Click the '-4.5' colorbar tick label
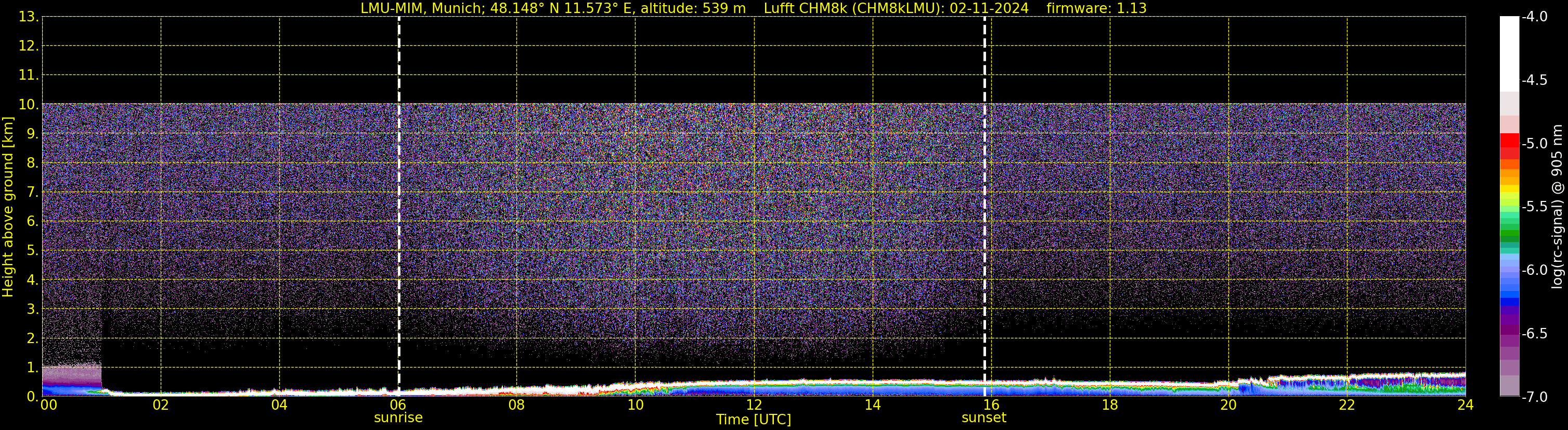 tap(1535, 80)
